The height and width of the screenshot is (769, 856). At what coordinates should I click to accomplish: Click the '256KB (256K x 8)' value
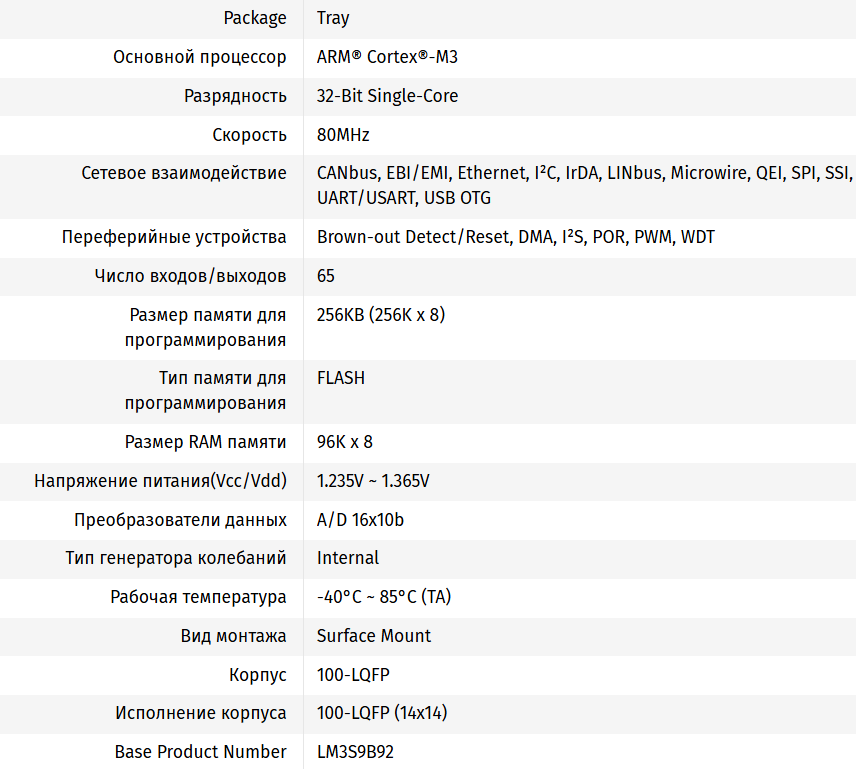coord(380,315)
